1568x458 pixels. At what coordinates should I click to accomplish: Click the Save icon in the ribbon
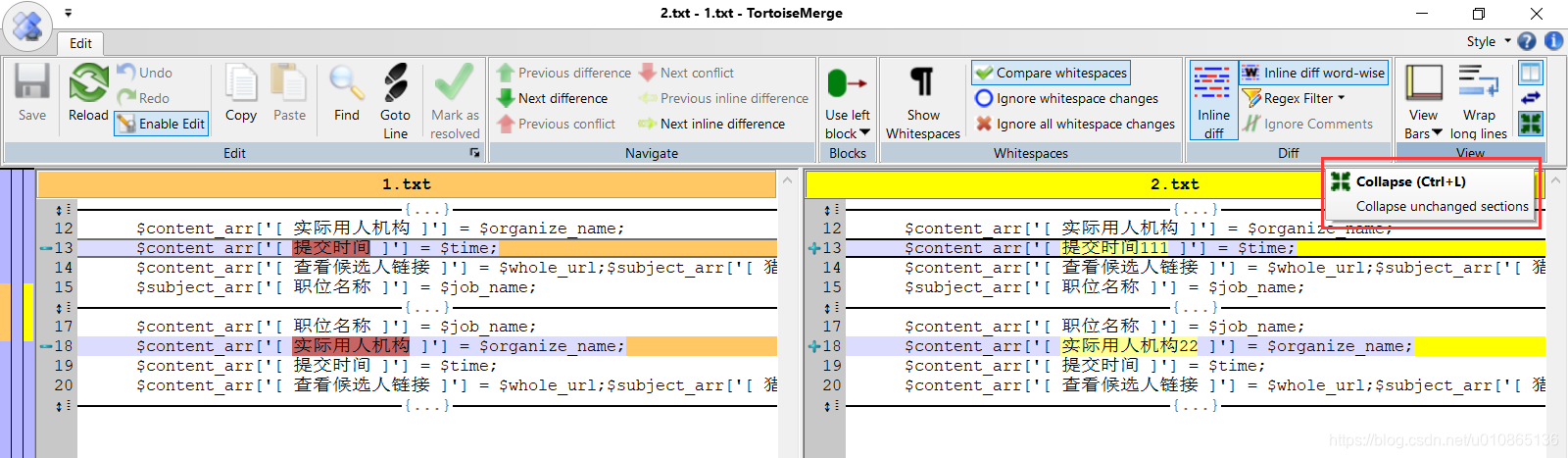[31, 83]
